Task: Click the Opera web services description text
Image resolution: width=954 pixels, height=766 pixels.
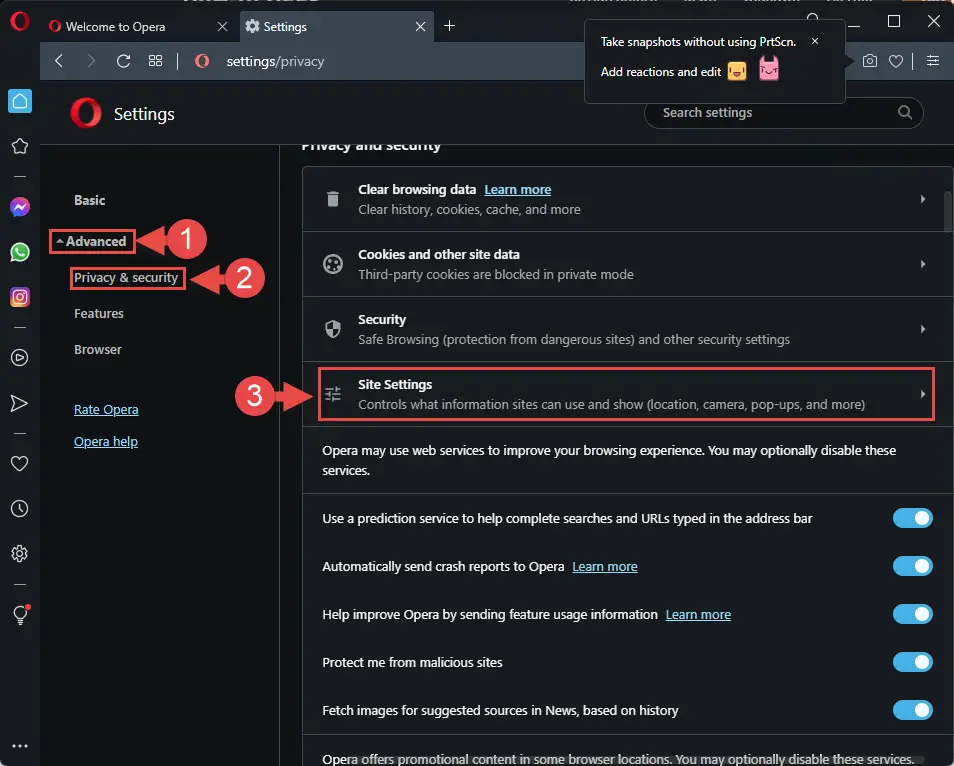Action: tap(609, 461)
